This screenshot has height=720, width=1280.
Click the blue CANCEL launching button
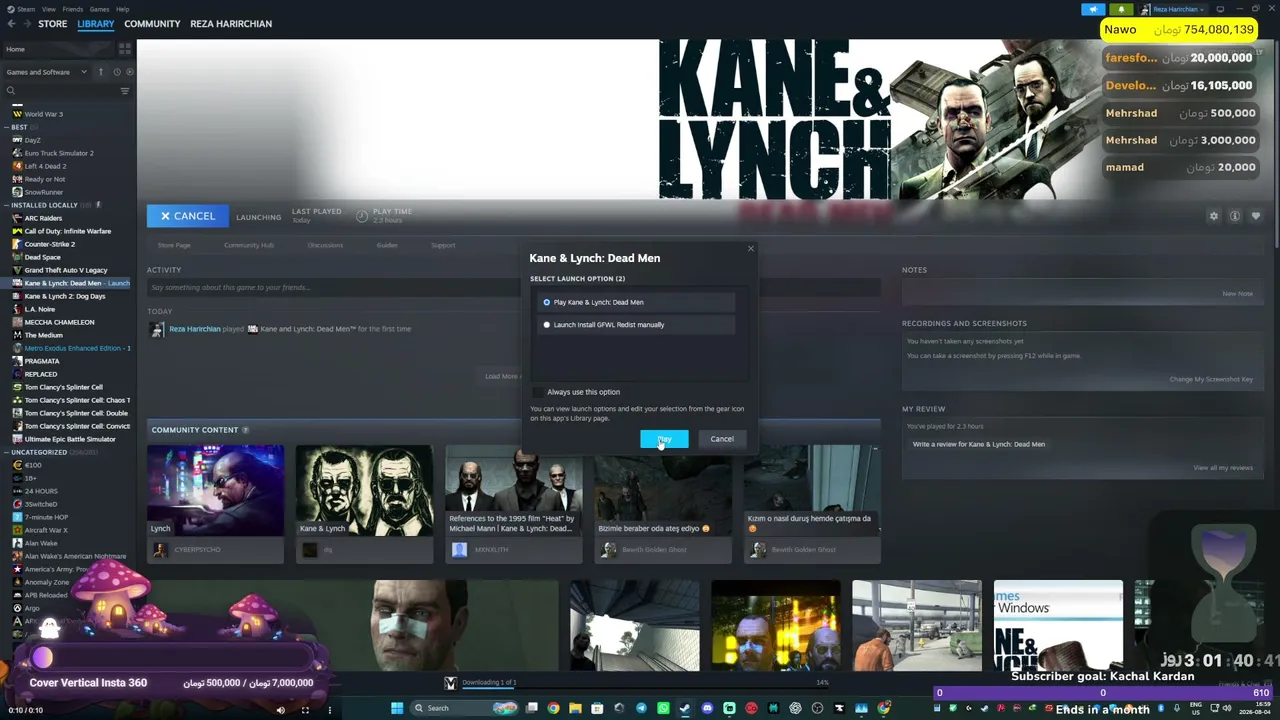click(x=187, y=216)
